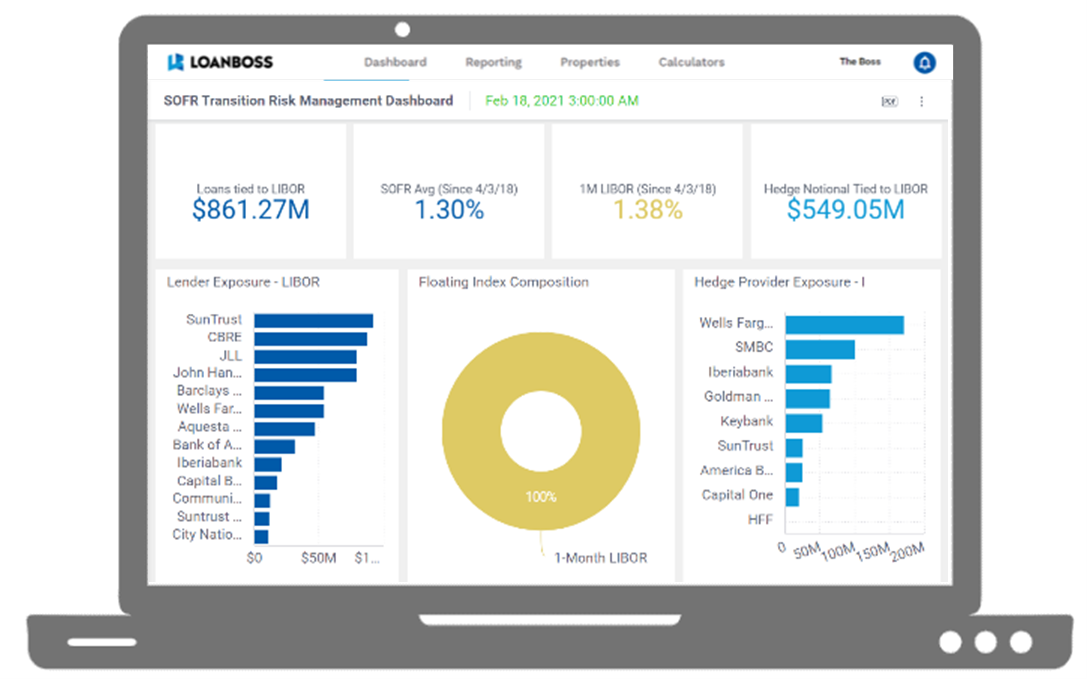Click the Keybank hedge provider bar
Screen dimensions: 1087x679
[x=804, y=423]
